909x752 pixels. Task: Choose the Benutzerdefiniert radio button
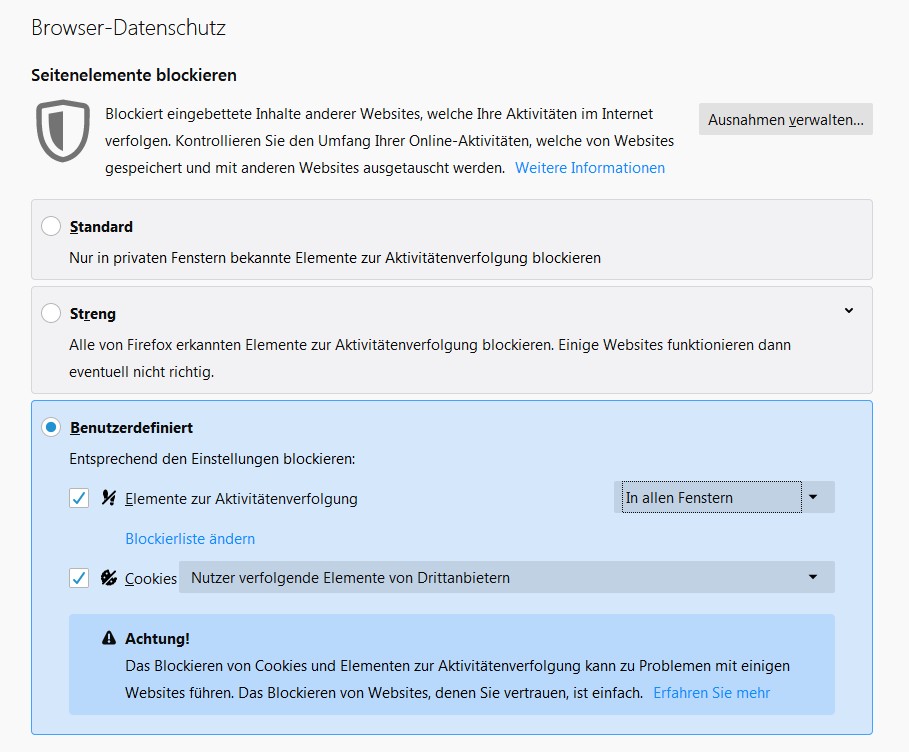pos(51,428)
